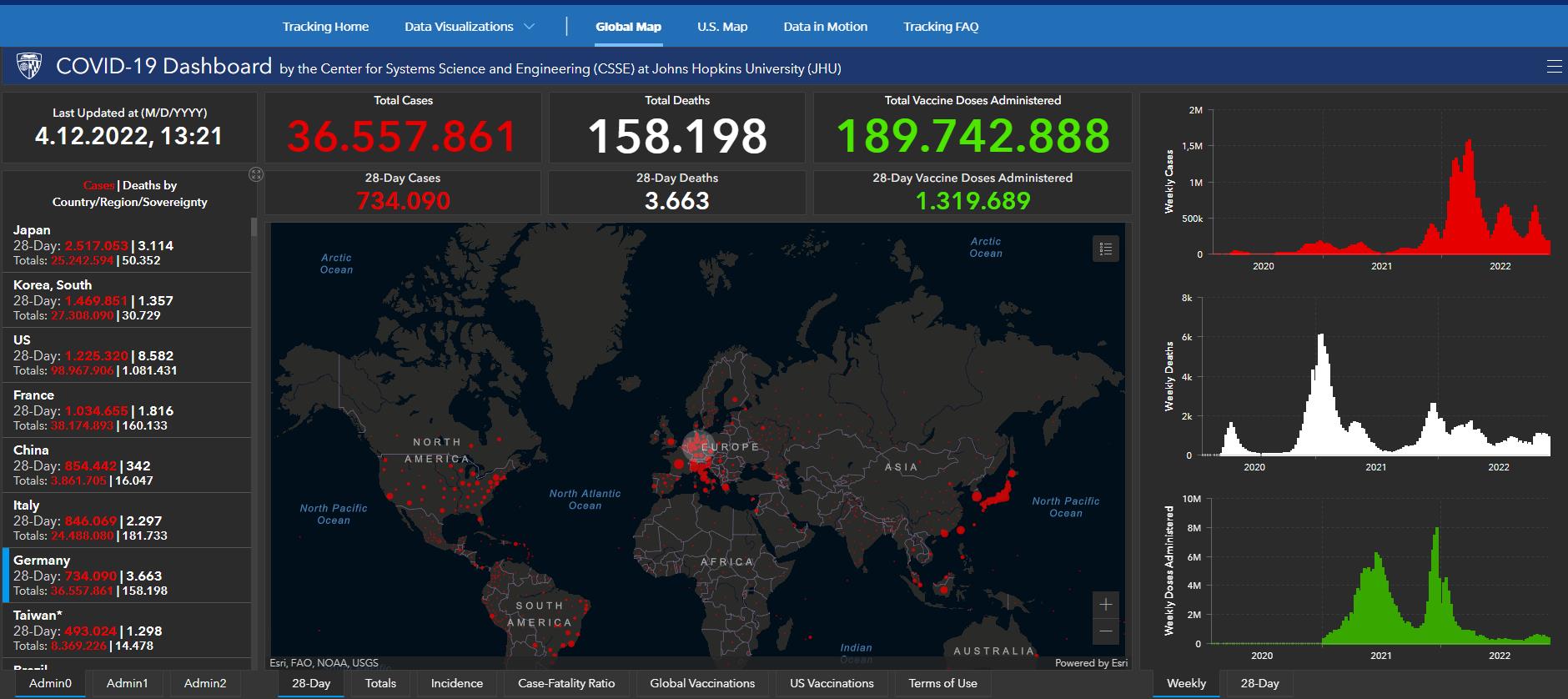Zoom out on the world map
Image resolution: width=1568 pixels, height=699 pixels.
1105,631
